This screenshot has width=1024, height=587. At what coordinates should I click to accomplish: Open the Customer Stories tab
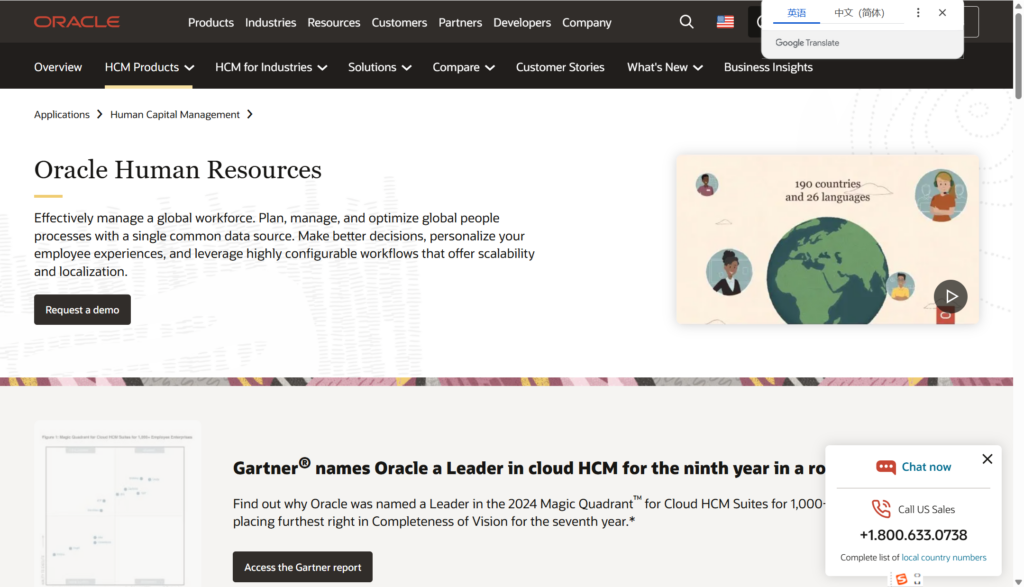coord(560,67)
